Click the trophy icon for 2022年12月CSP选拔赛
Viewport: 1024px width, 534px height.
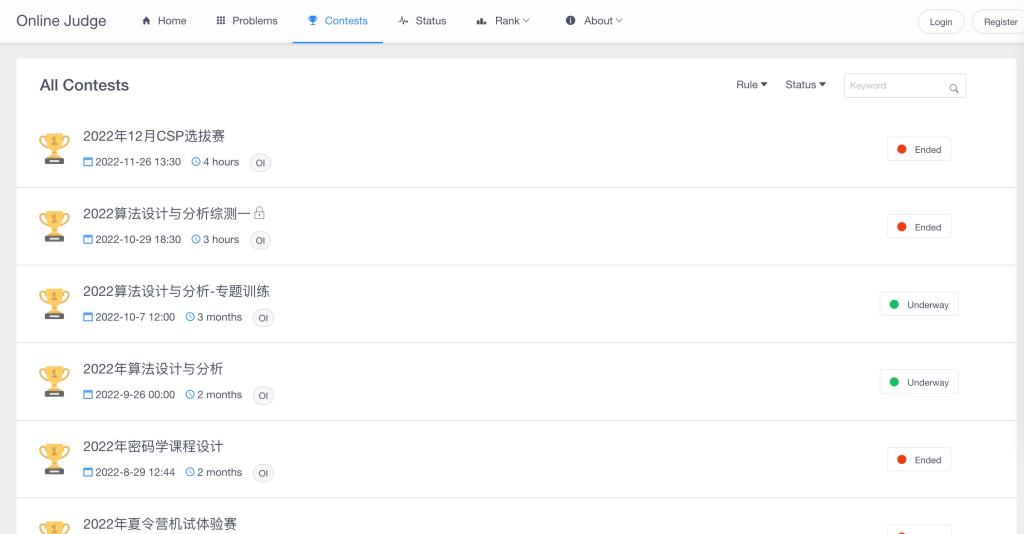click(x=54, y=148)
